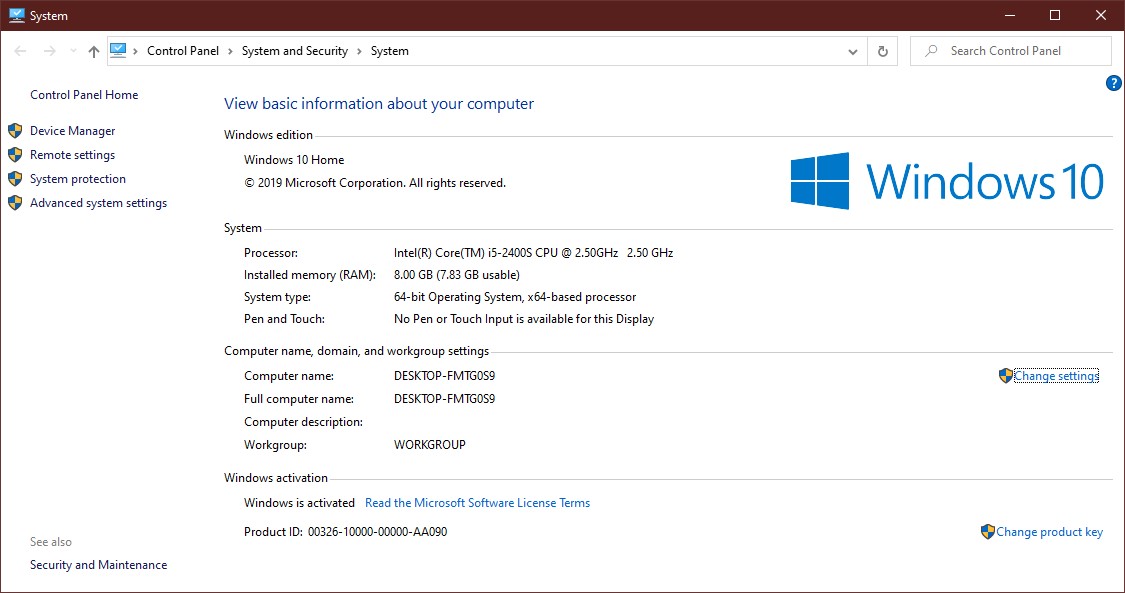This screenshot has width=1125, height=593.
Task: Click the blue Help question mark icon
Action: coord(1113,83)
